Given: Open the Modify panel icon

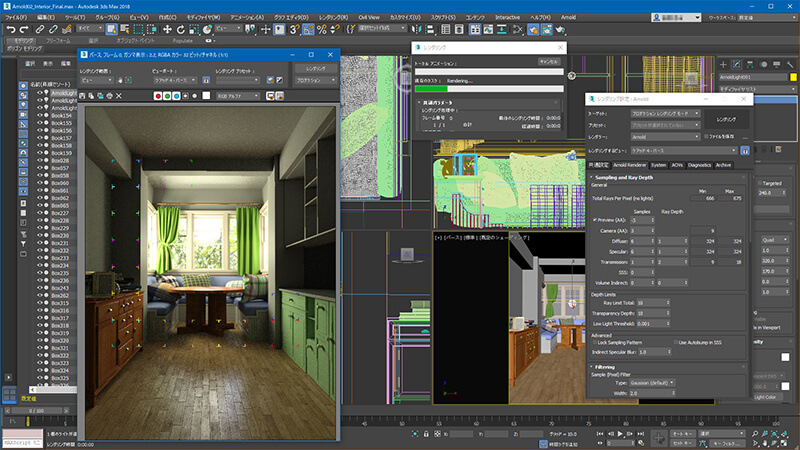Looking at the screenshot, I should click(736, 65).
